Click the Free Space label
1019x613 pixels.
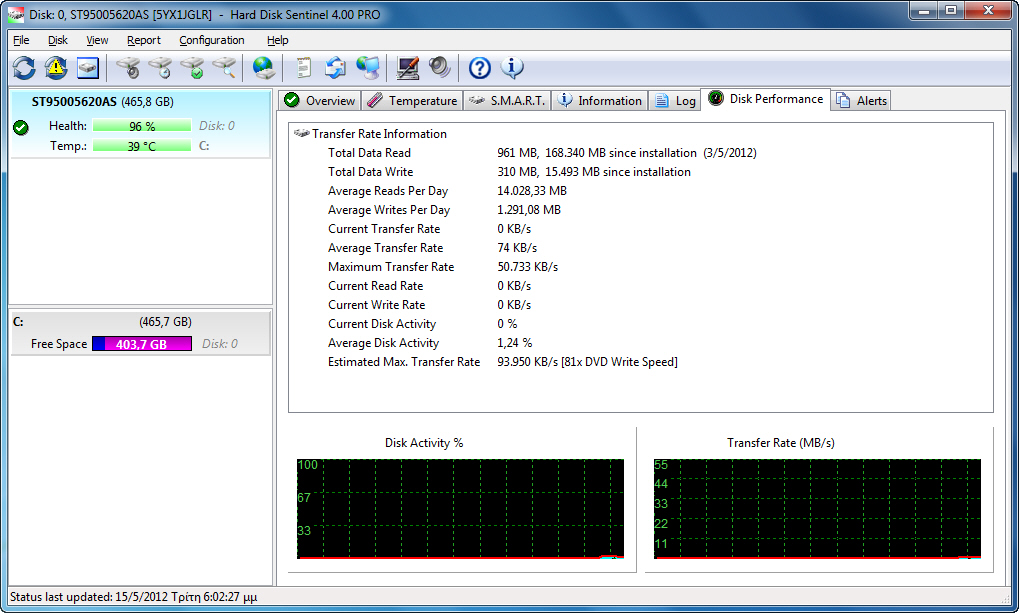(x=58, y=344)
